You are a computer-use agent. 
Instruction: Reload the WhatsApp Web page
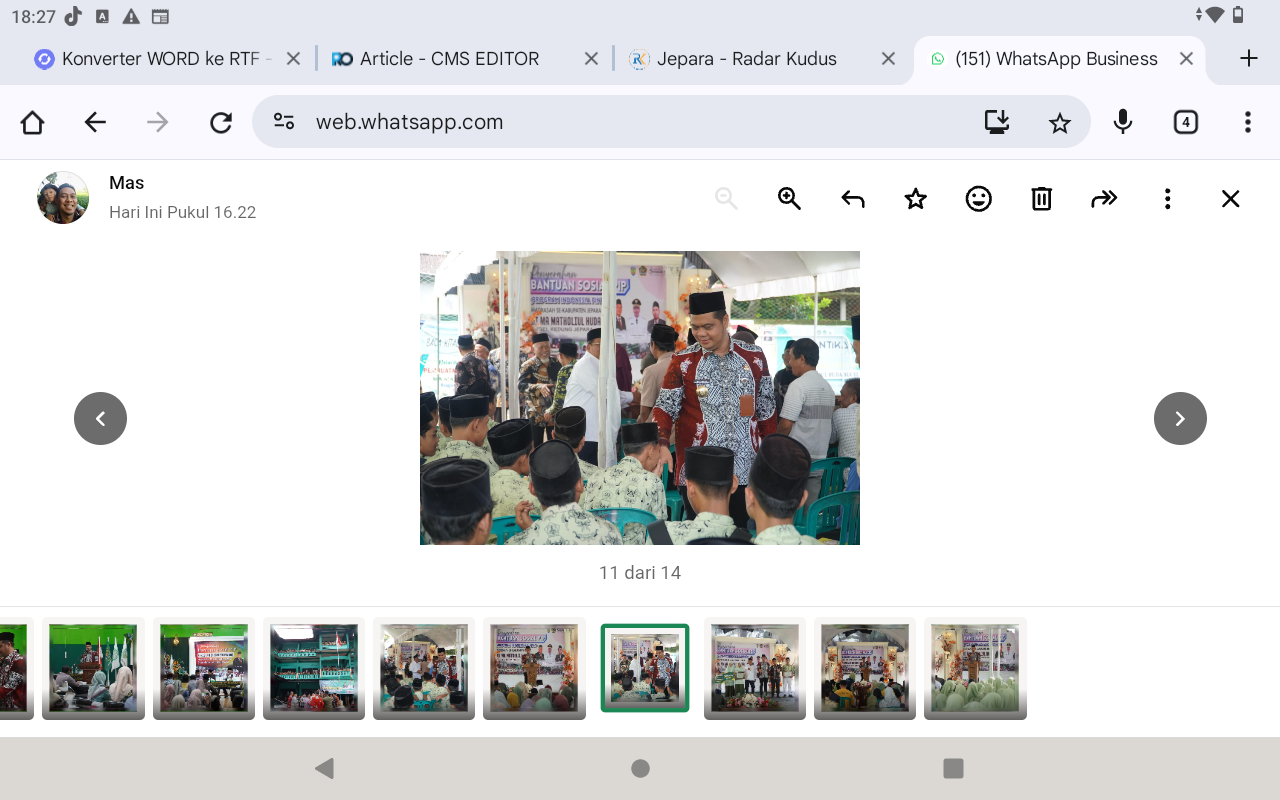221,122
